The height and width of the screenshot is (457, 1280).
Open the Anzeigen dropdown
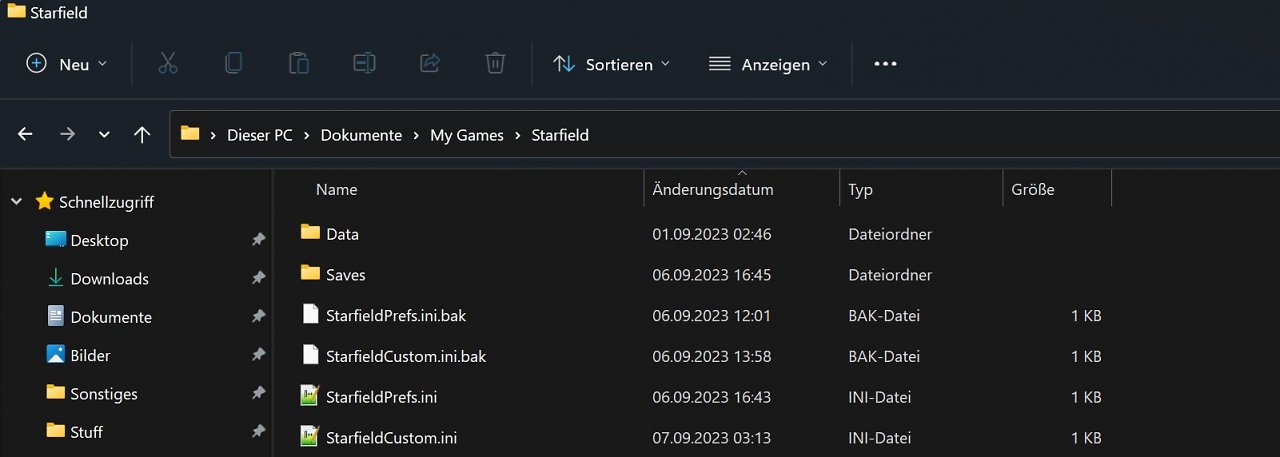768,64
